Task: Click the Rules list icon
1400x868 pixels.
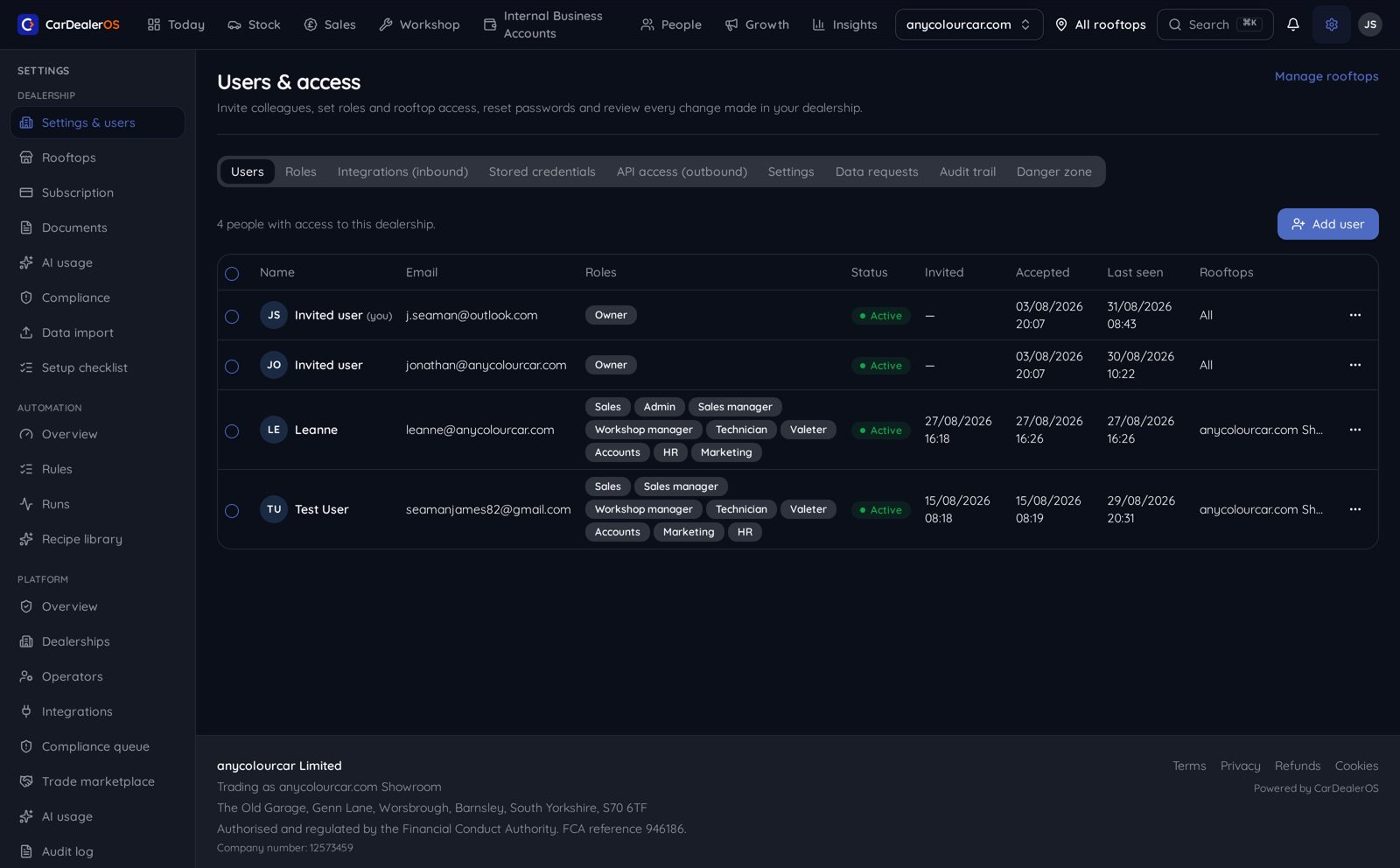Action: [26, 469]
